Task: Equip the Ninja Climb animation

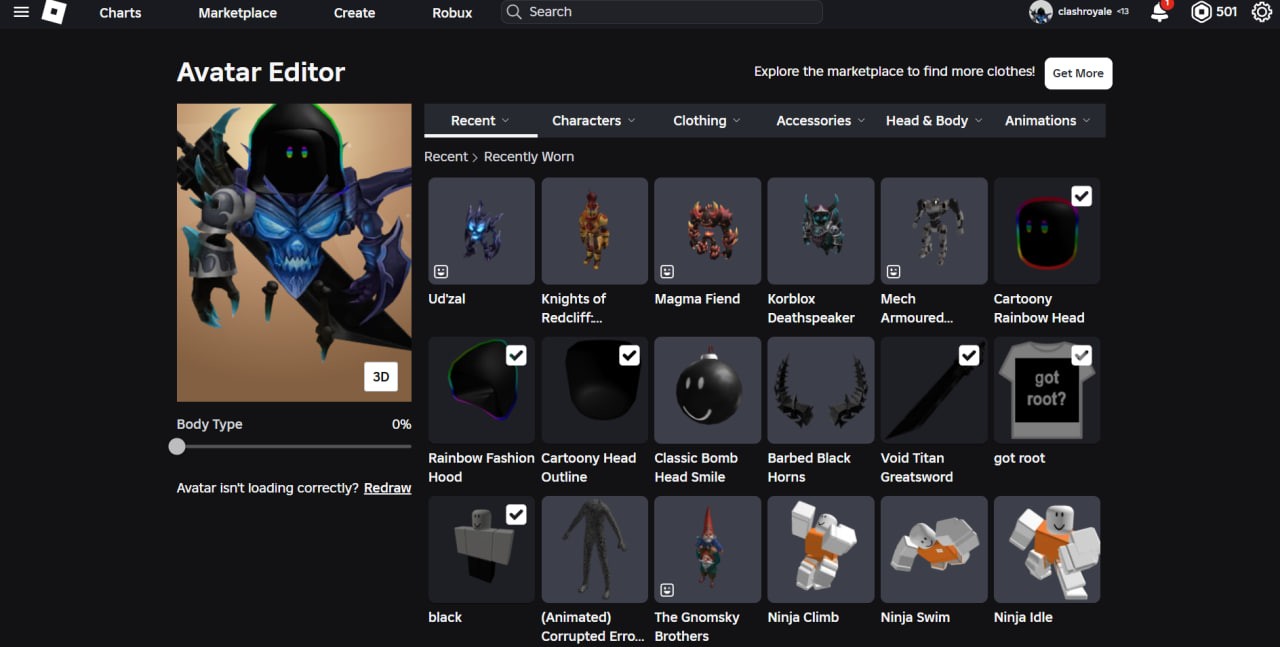Action: click(820, 549)
